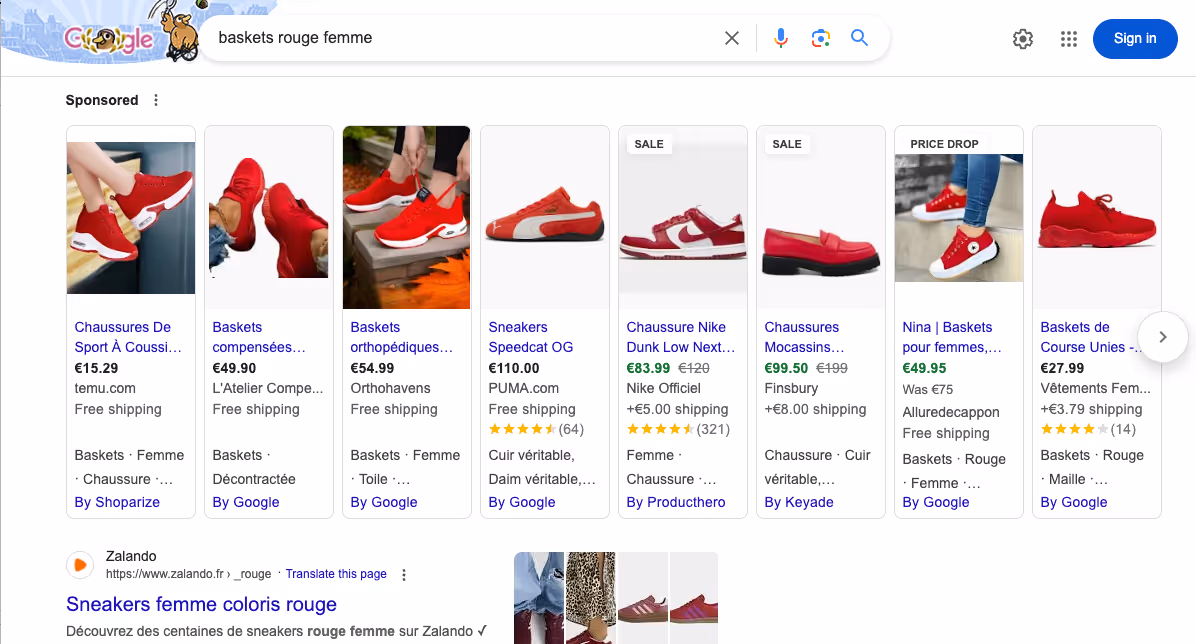Open 'Baskets orthopédiques…' product link
Screen dimensions: 1196x644
pos(401,337)
